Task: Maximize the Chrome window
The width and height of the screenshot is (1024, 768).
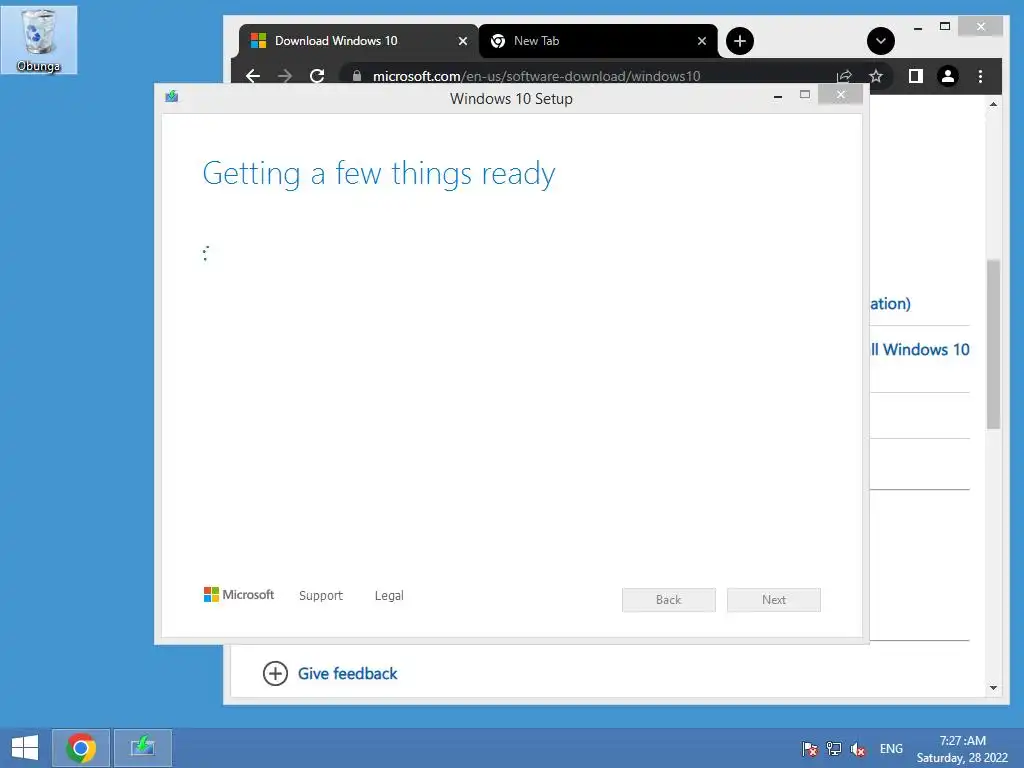Action: click(x=945, y=27)
